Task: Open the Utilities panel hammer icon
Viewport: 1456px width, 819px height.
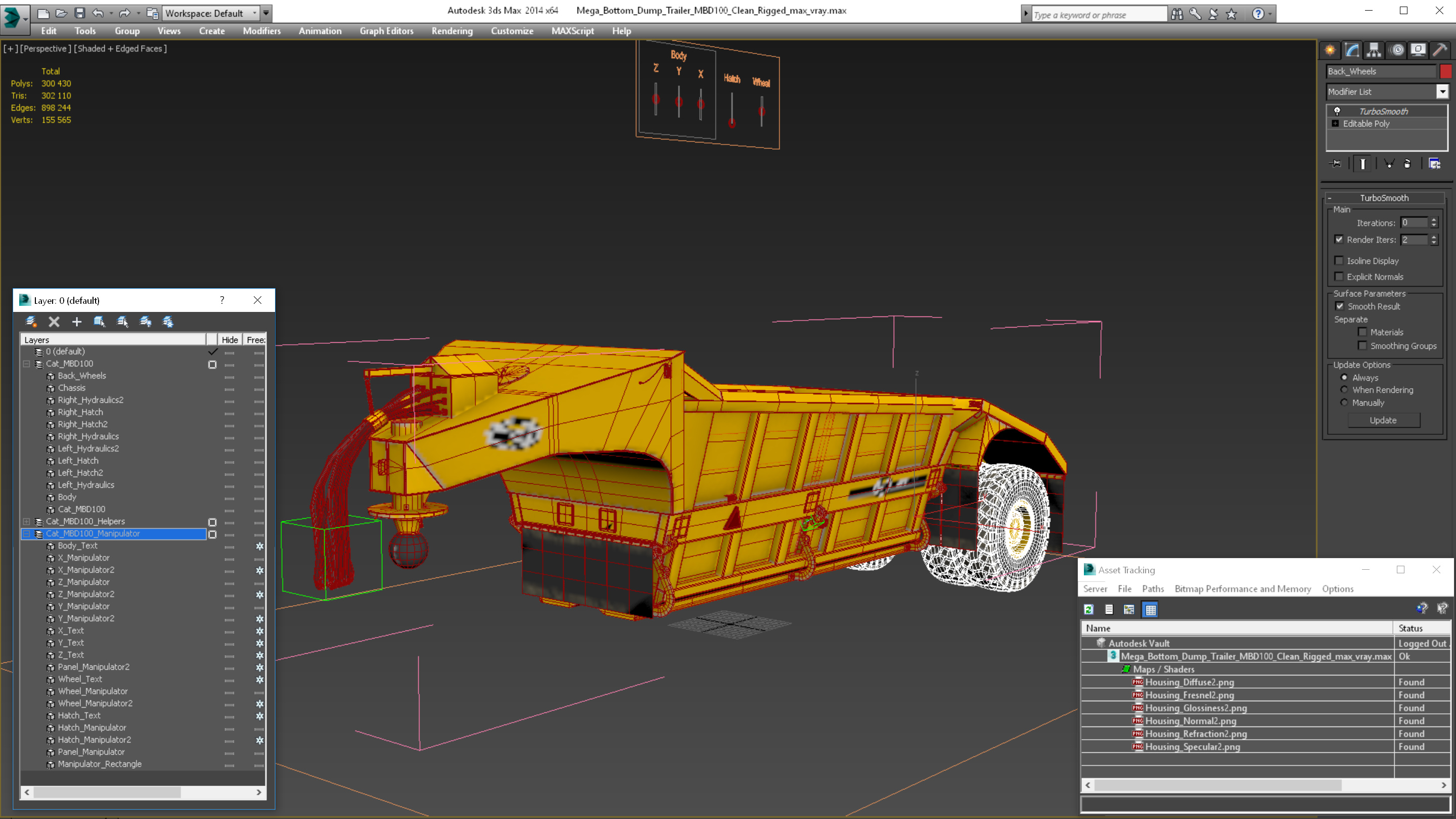Action: (1440, 51)
